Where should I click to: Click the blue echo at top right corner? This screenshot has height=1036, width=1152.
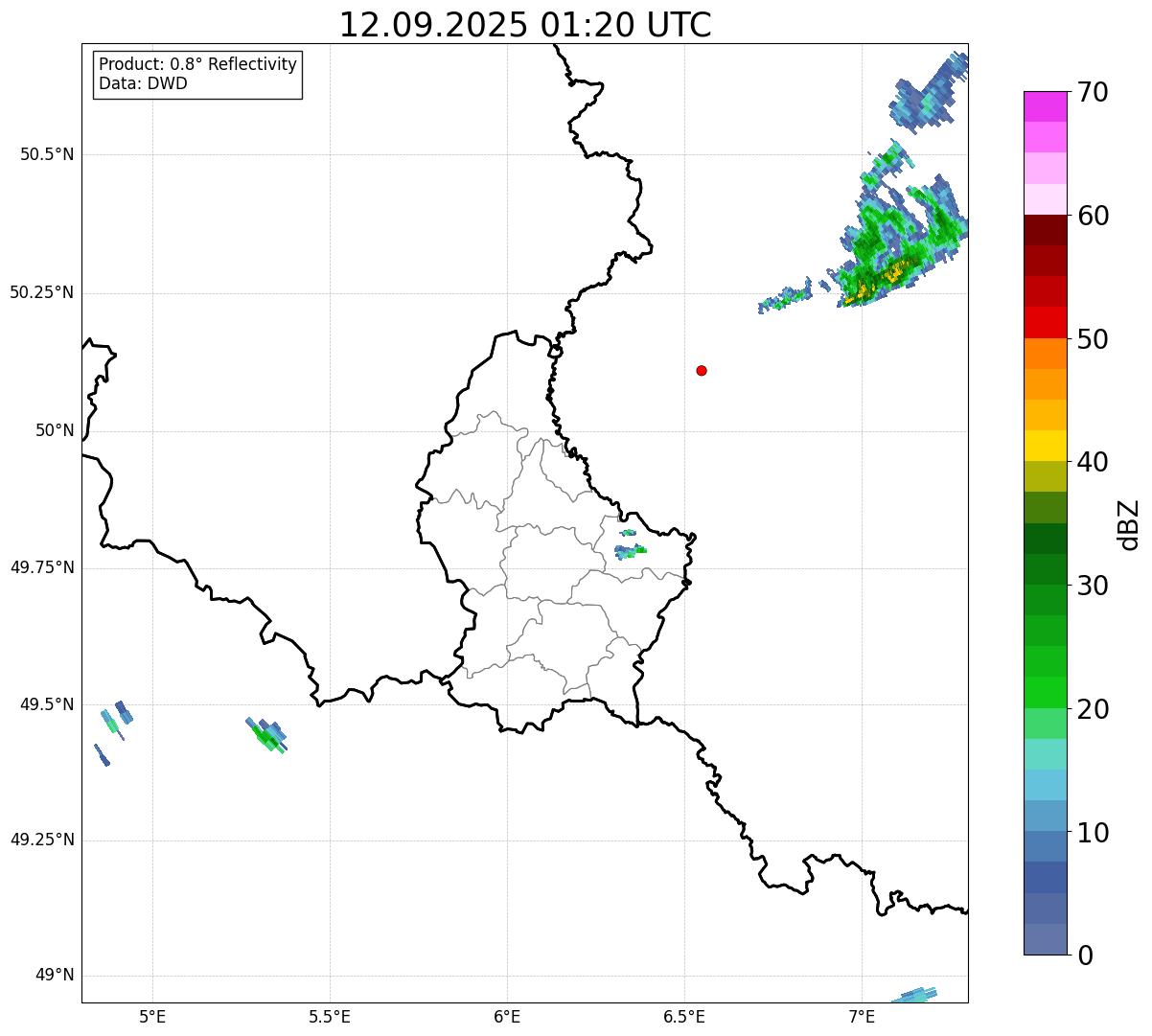[x=928, y=91]
